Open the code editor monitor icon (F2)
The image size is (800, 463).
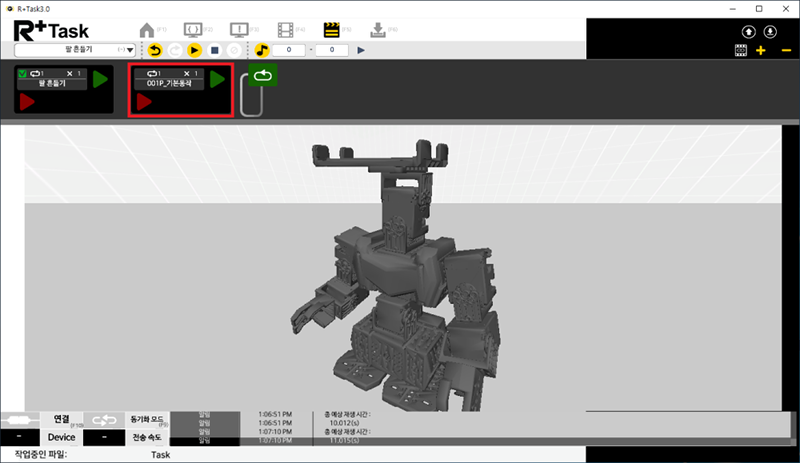click(193, 30)
